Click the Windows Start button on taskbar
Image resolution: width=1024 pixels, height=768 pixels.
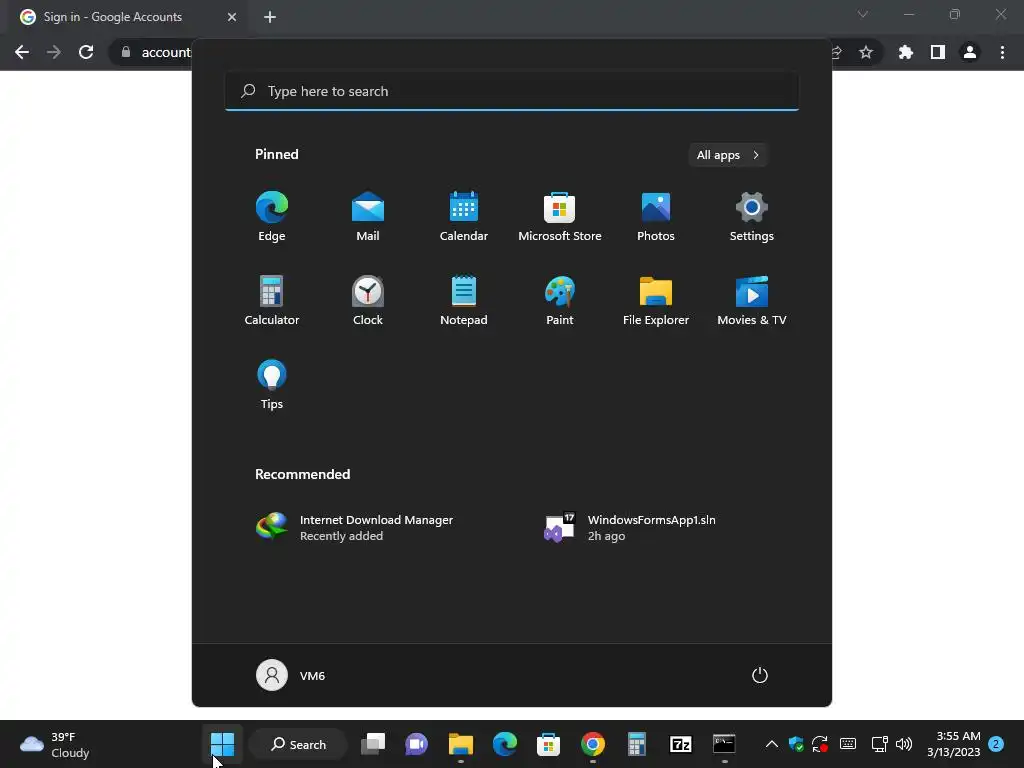pyautogui.click(x=223, y=744)
